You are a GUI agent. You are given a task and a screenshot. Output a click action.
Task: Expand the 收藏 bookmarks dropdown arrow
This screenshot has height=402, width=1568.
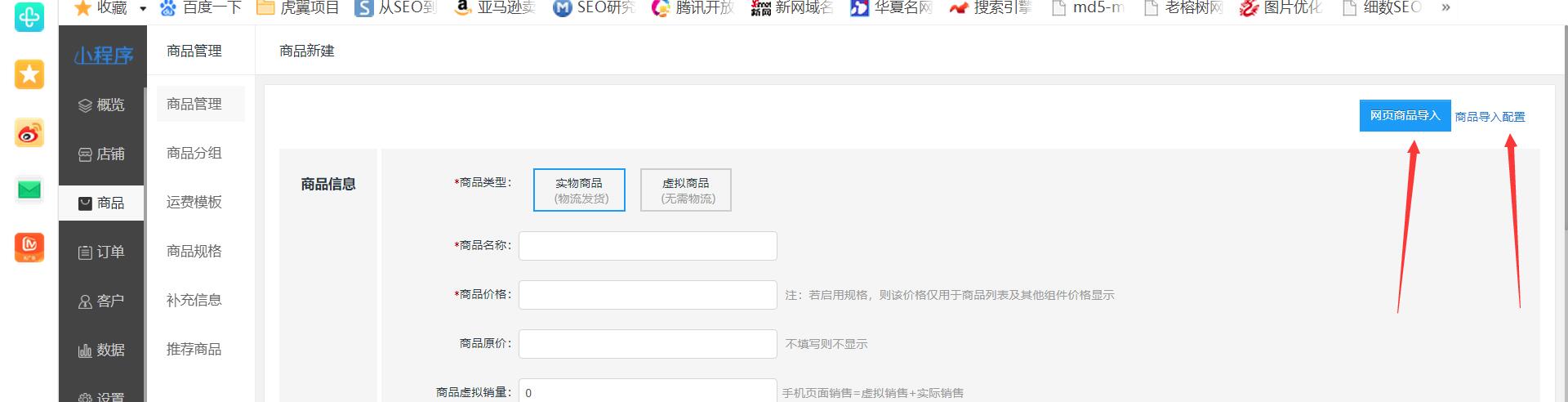[x=143, y=9]
